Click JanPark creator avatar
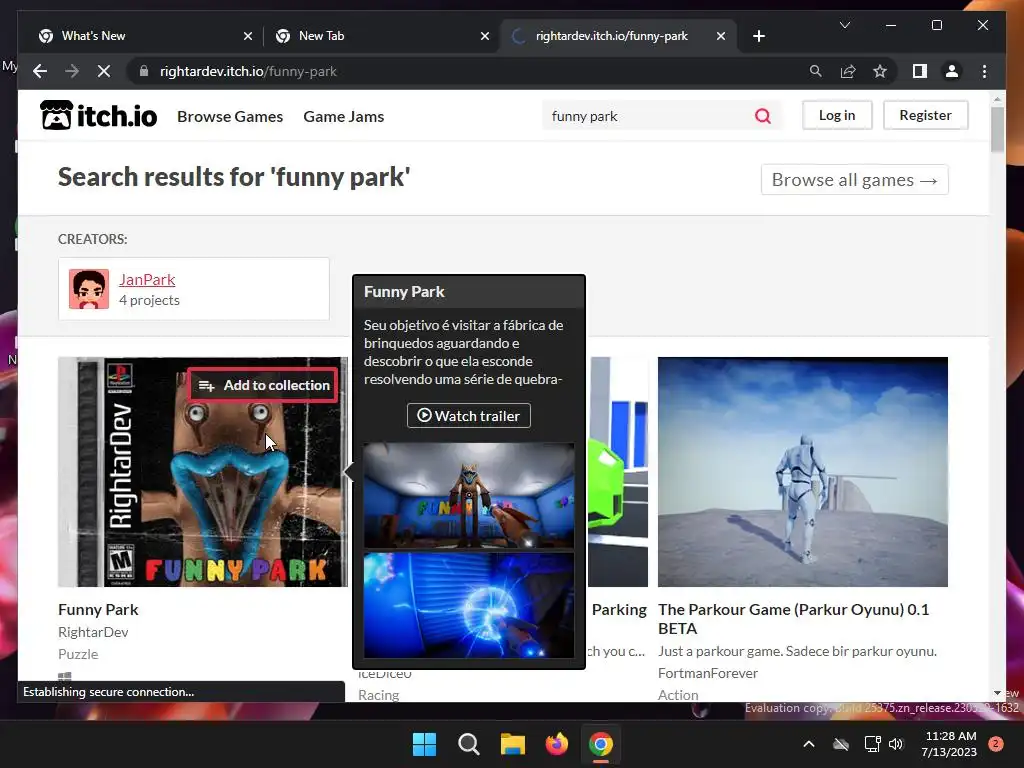This screenshot has width=1024, height=768. (x=89, y=289)
